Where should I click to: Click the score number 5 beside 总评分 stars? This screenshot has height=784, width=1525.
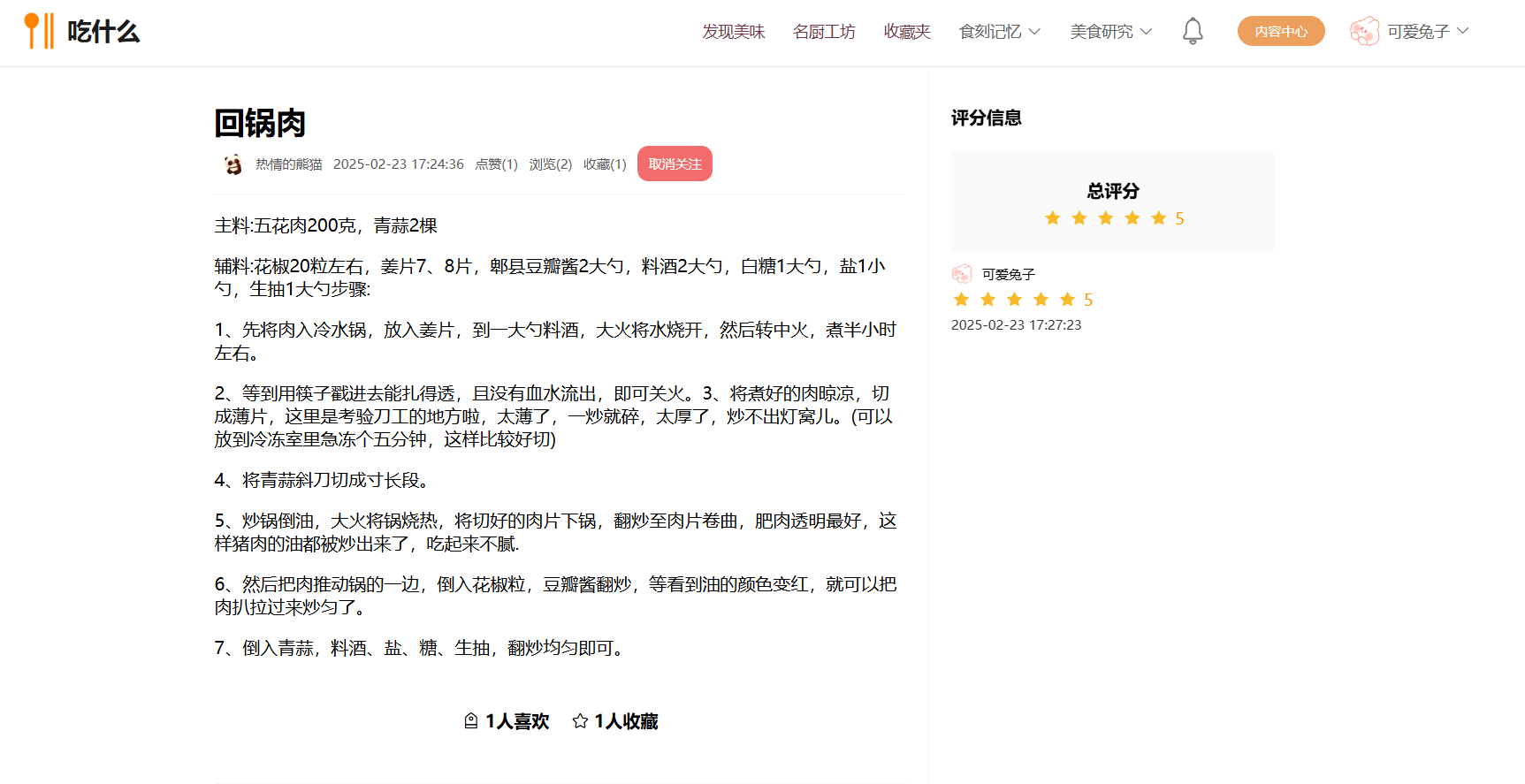[1179, 218]
